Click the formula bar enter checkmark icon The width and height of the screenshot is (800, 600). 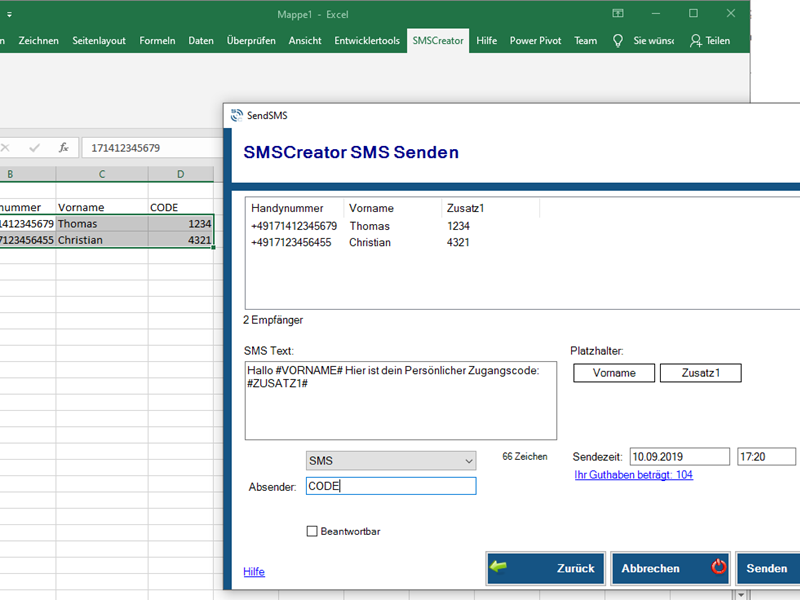[x=34, y=148]
